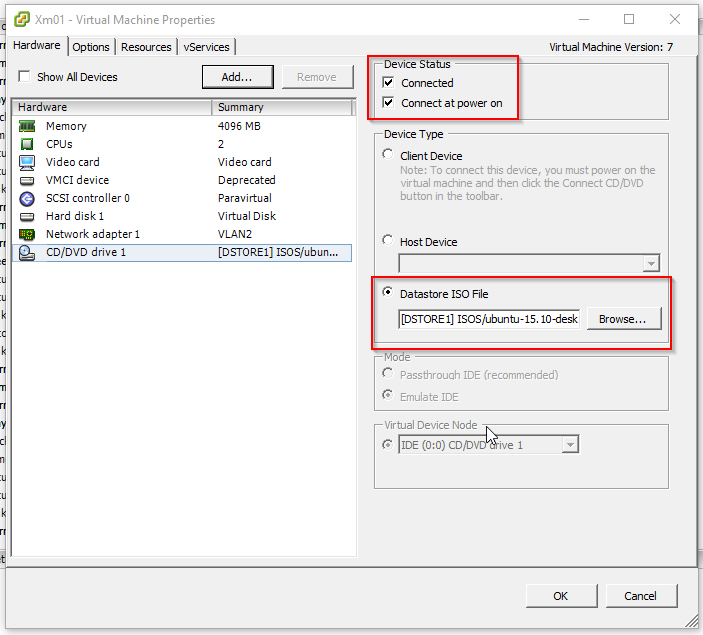The height and width of the screenshot is (635, 703).
Task: Click the CPUs chip icon
Action: [27, 144]
